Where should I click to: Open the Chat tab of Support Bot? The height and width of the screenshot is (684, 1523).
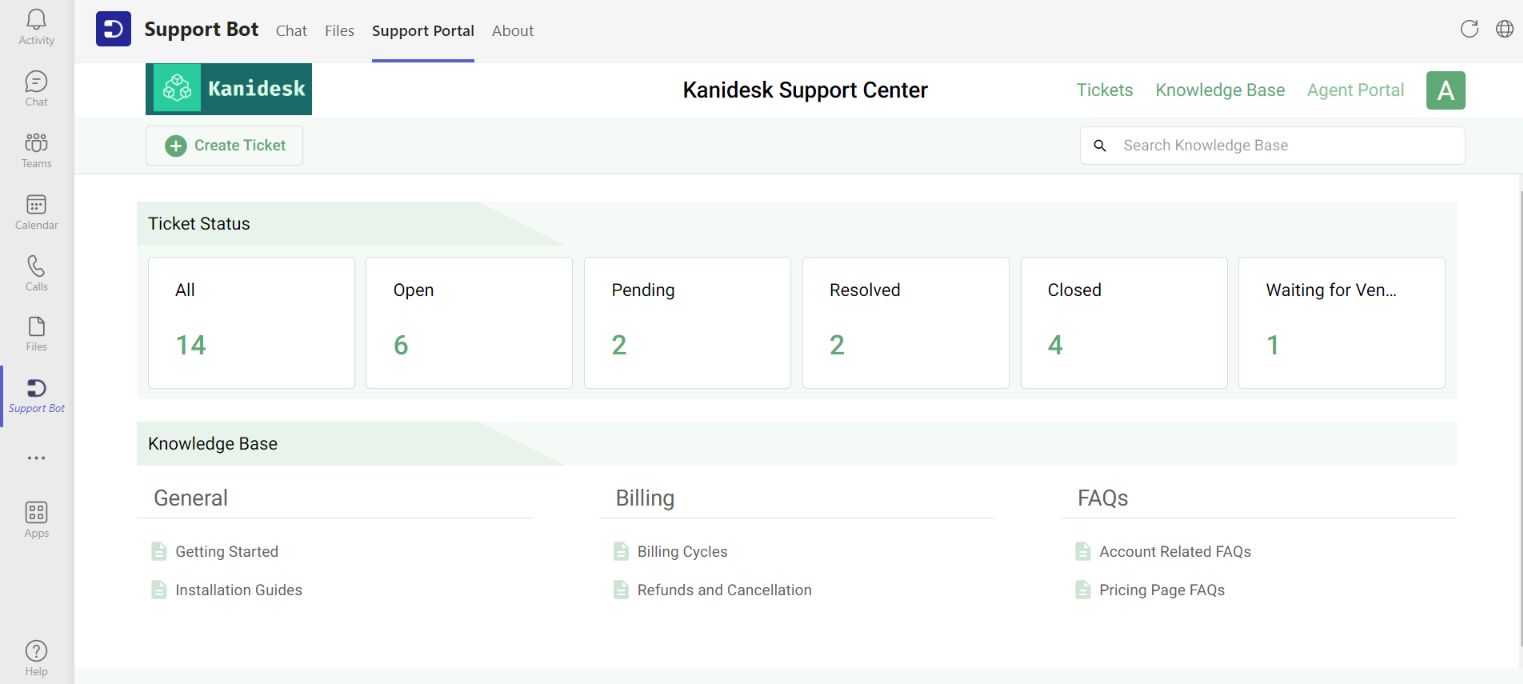(291, 31)
